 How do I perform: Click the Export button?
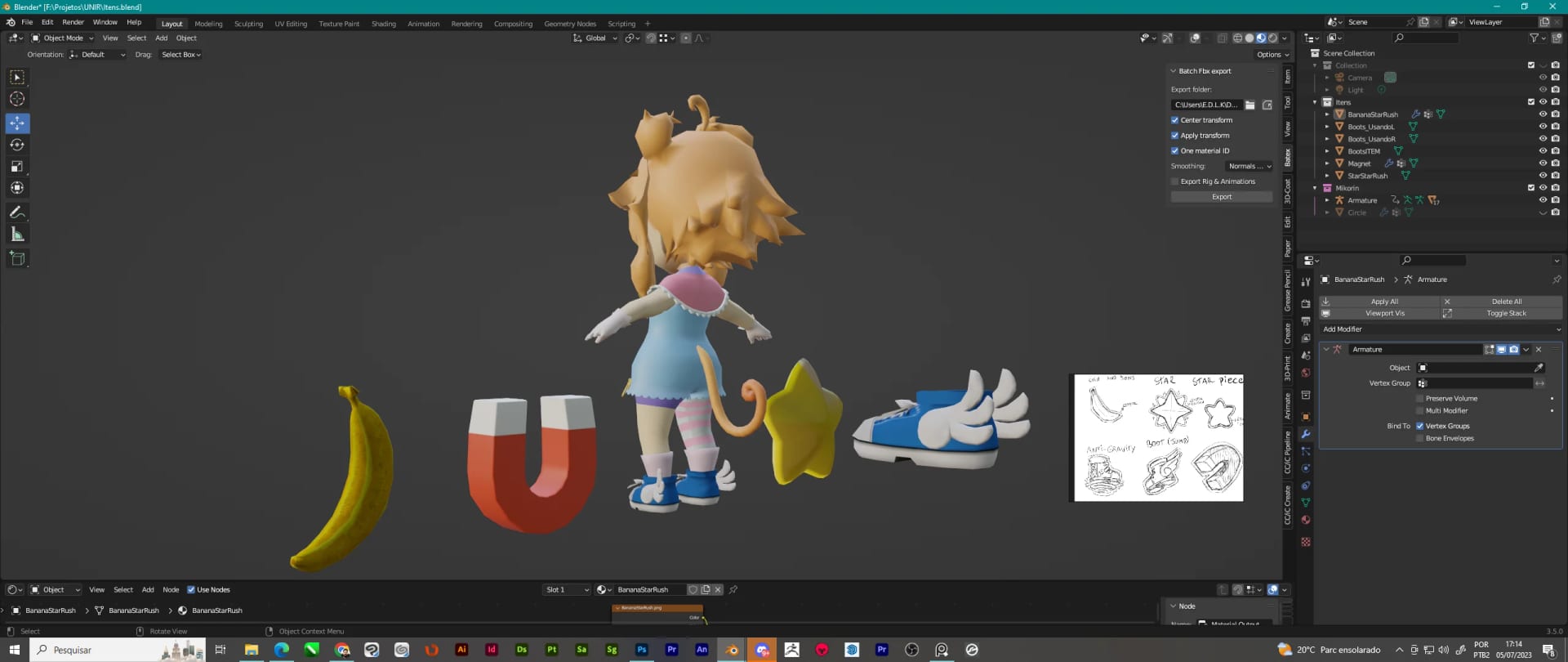click(x=1222, y=197)
